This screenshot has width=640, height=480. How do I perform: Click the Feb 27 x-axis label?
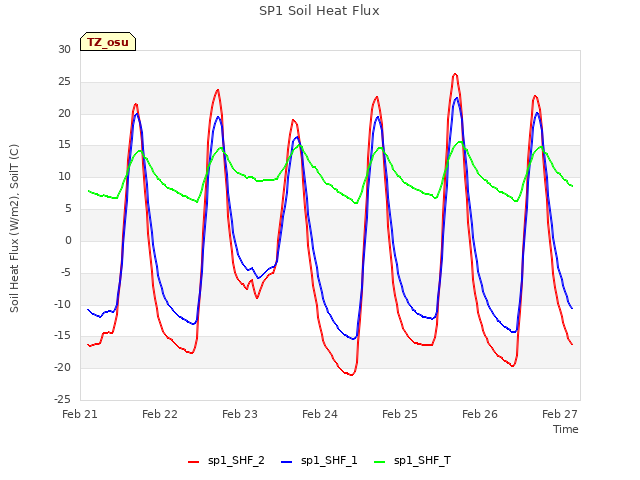click(560, 414)
